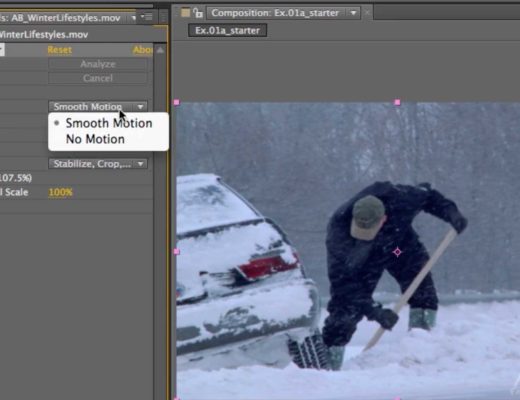The image size is (520, 400).
Task: Click the scroll up arrow in effect panel
Action: [160, 50]
